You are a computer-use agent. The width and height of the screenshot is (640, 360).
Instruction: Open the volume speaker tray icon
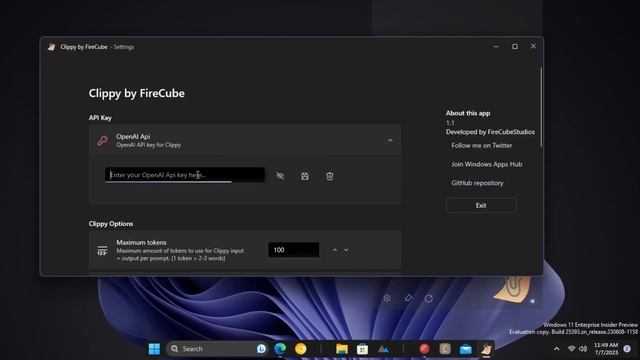coord(583,349)
